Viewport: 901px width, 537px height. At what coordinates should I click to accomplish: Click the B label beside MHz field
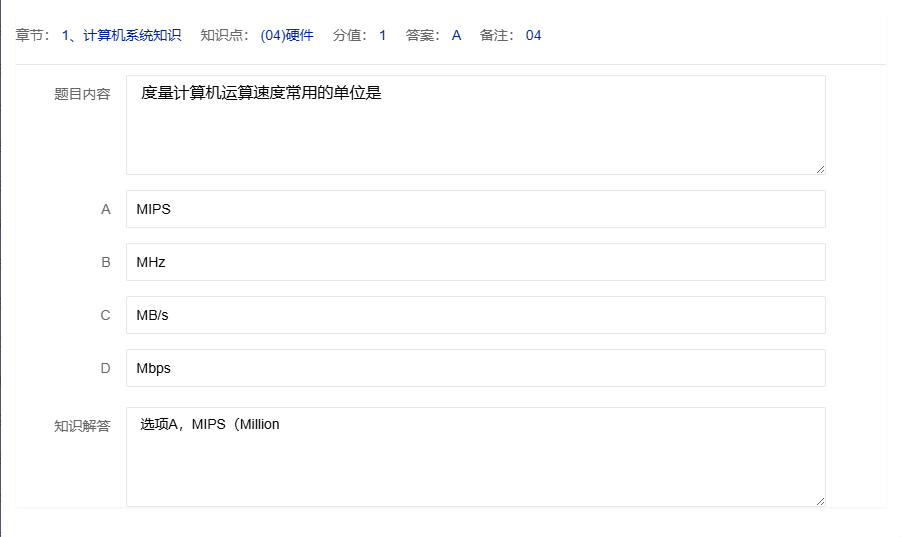pyautogui.click(x=105, y=262)
